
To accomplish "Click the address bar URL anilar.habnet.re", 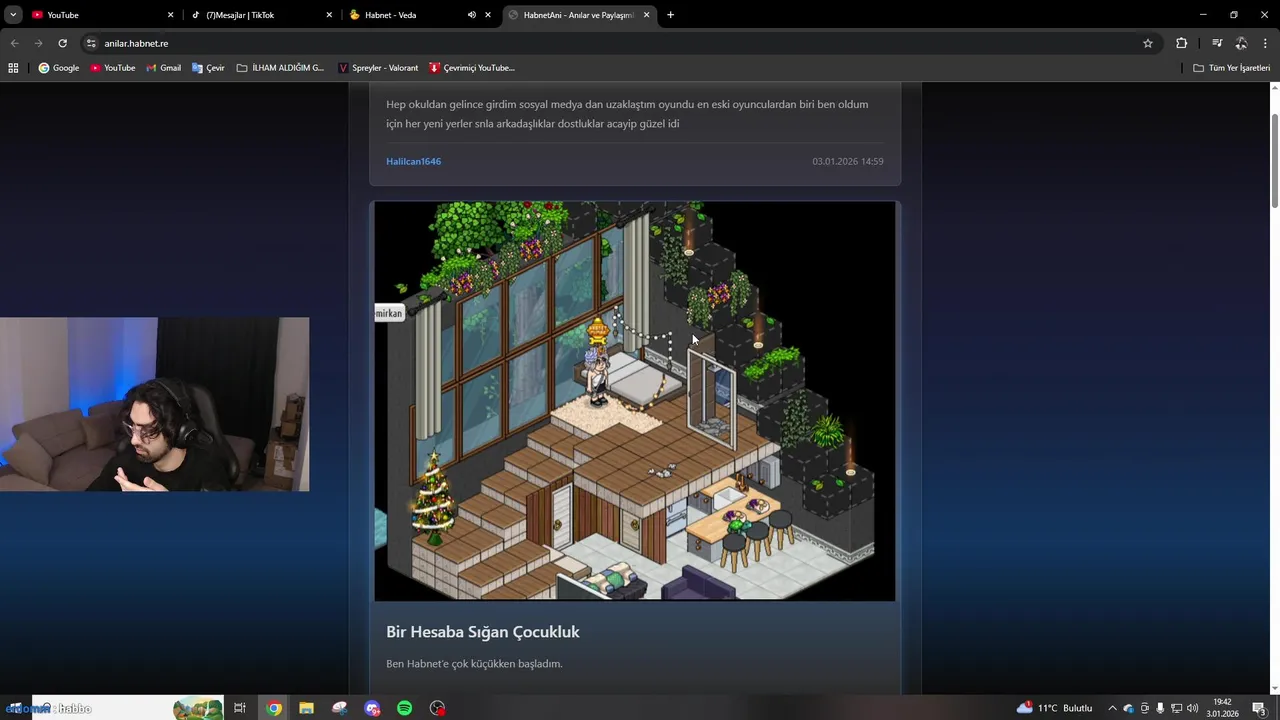I will pyautogui.click(x=136, y=43).
